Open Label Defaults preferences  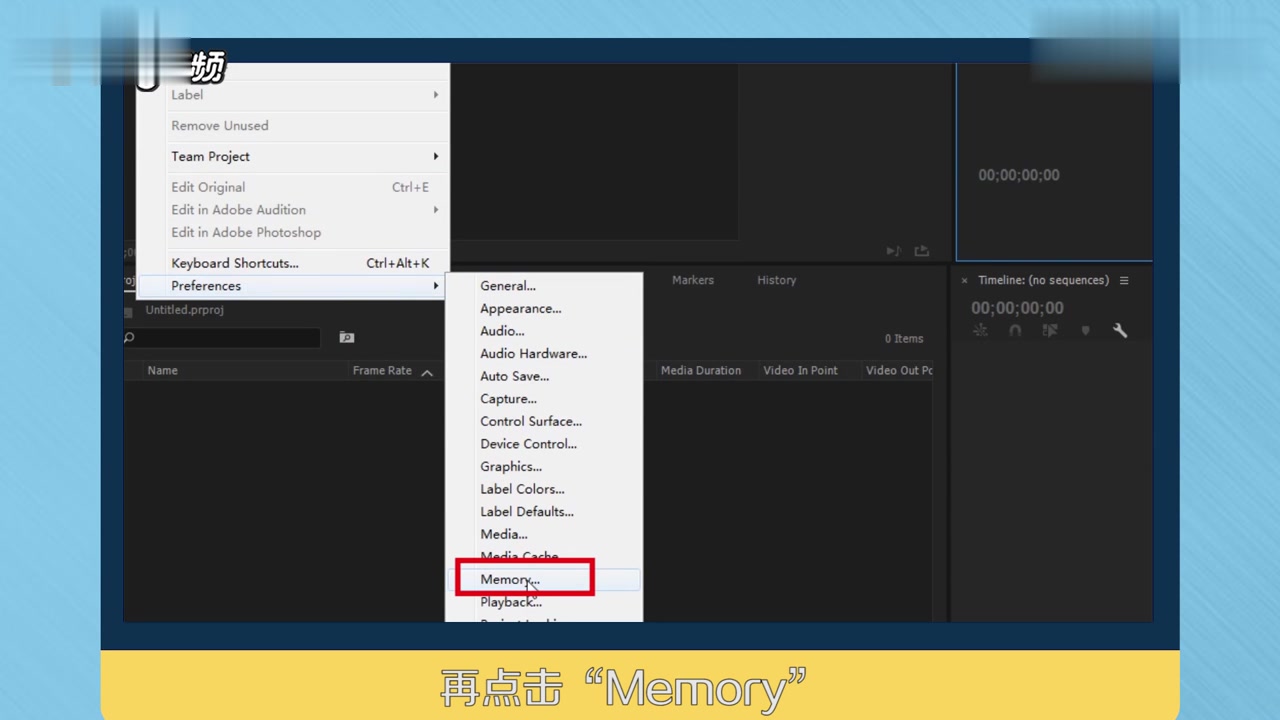(x=527, y=512)
